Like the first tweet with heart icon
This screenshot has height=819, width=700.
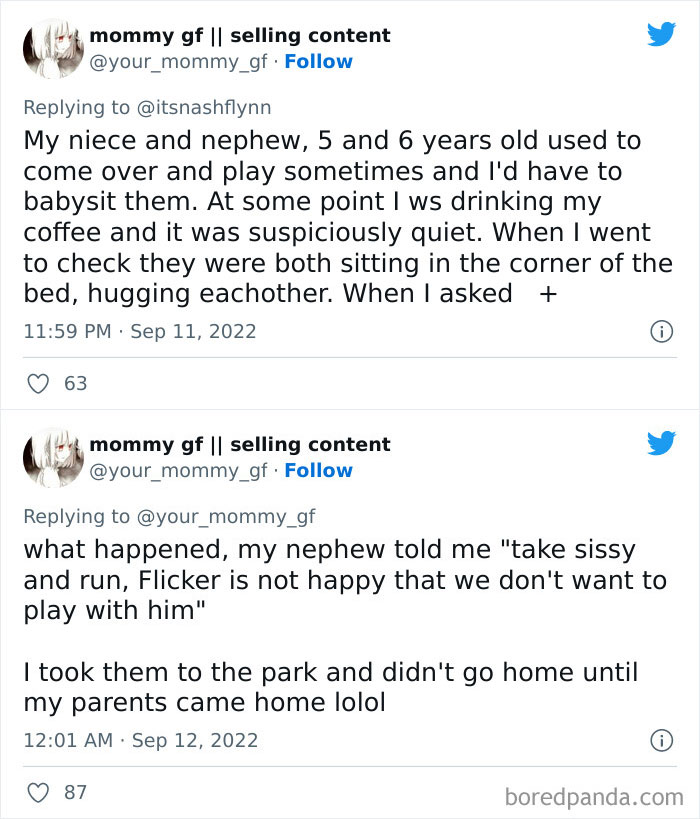click(38, 383)
